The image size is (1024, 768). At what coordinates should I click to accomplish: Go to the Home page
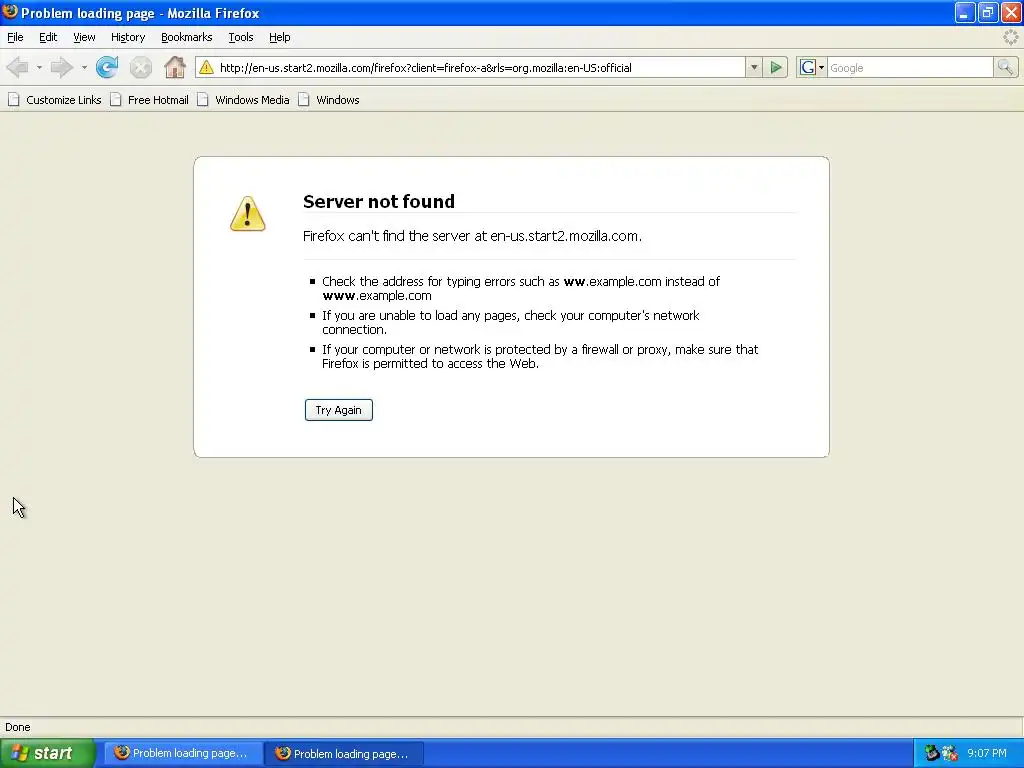tap(174, 67)
